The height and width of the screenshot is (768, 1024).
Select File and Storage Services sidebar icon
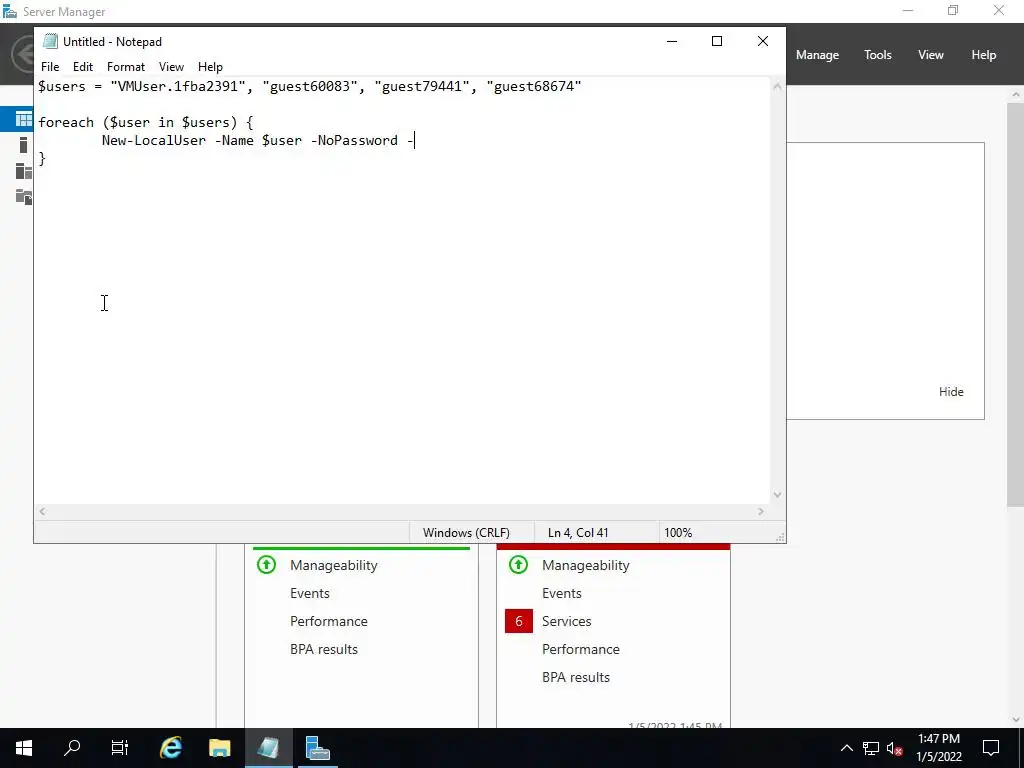pyautogui.click(x=24, y=197)
